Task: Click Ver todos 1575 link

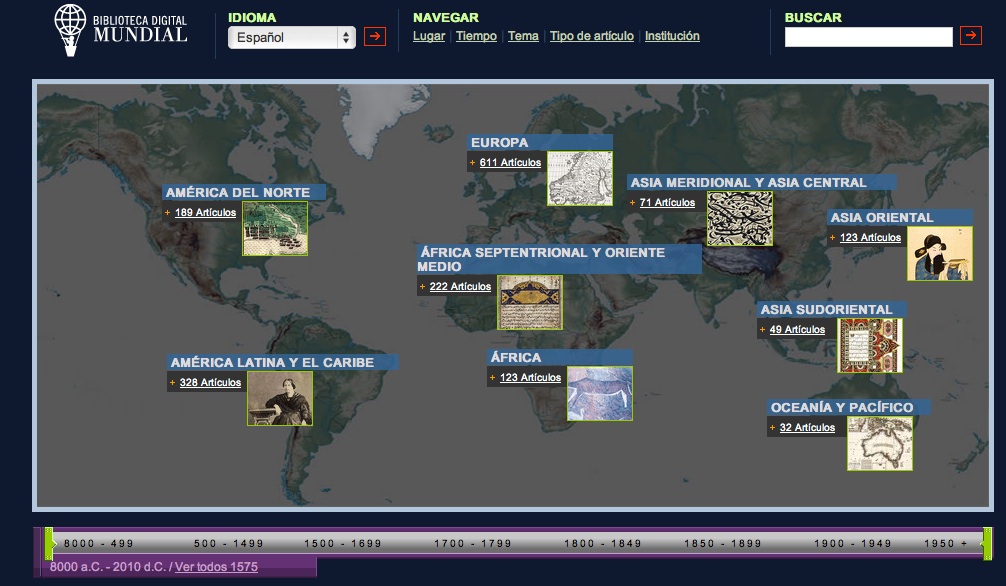Action: 216,568
